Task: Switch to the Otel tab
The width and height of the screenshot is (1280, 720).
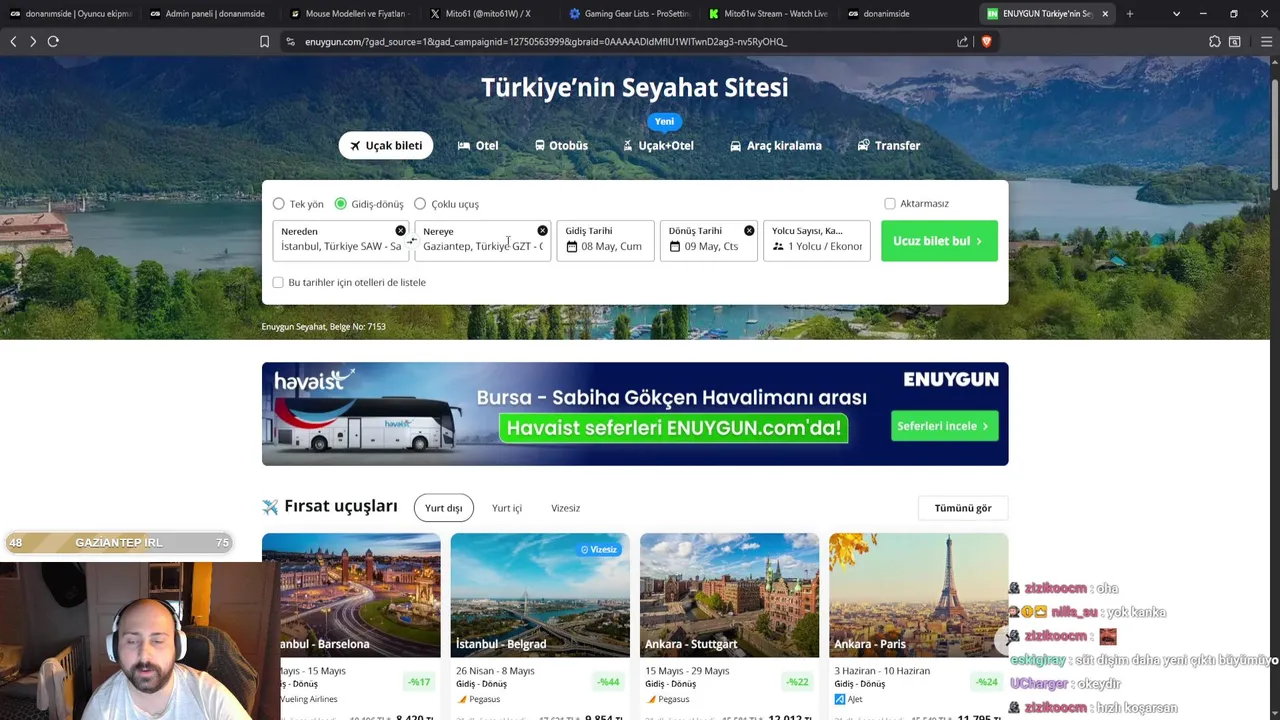Action: click(x=478, y=145)
